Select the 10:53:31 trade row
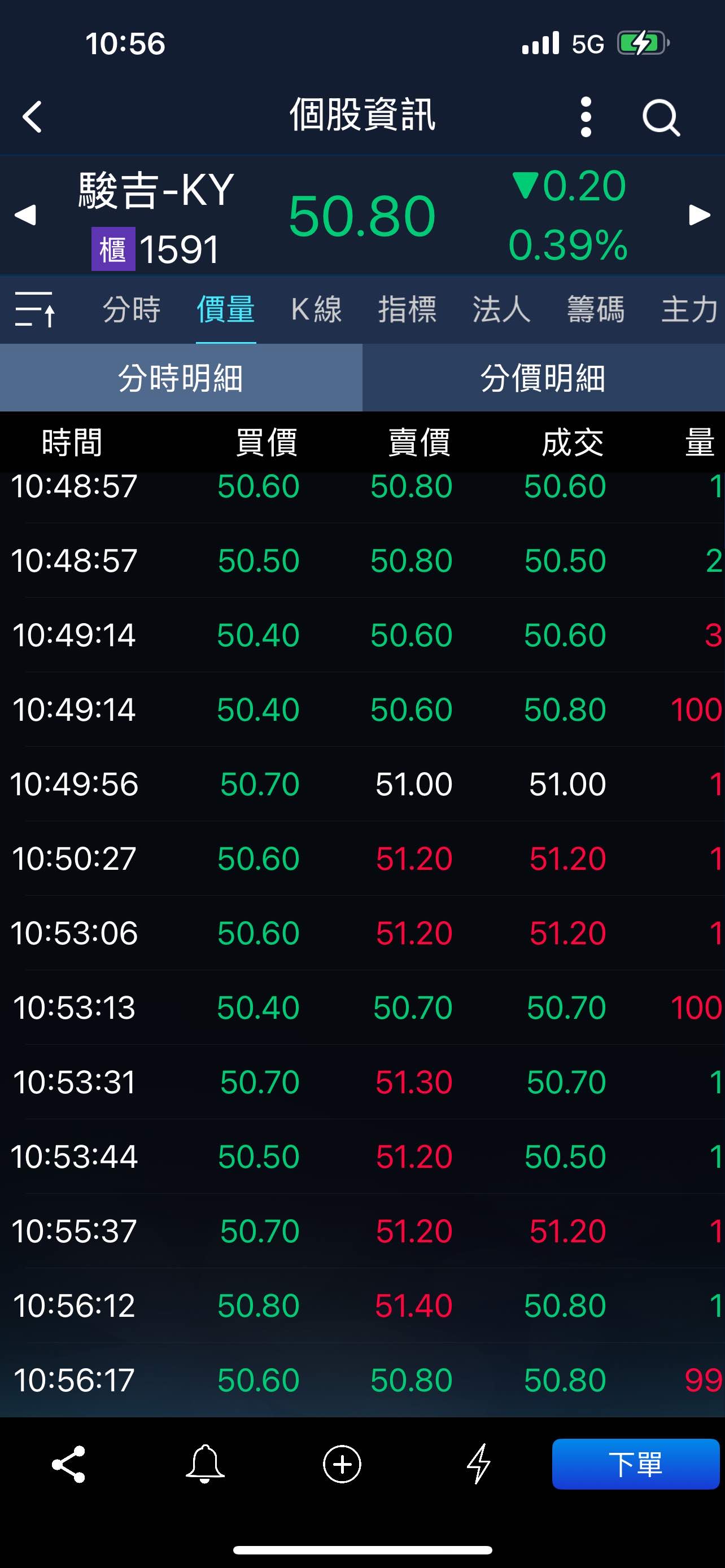Screen dimensions: 725x1568 tap(362, 1082)
